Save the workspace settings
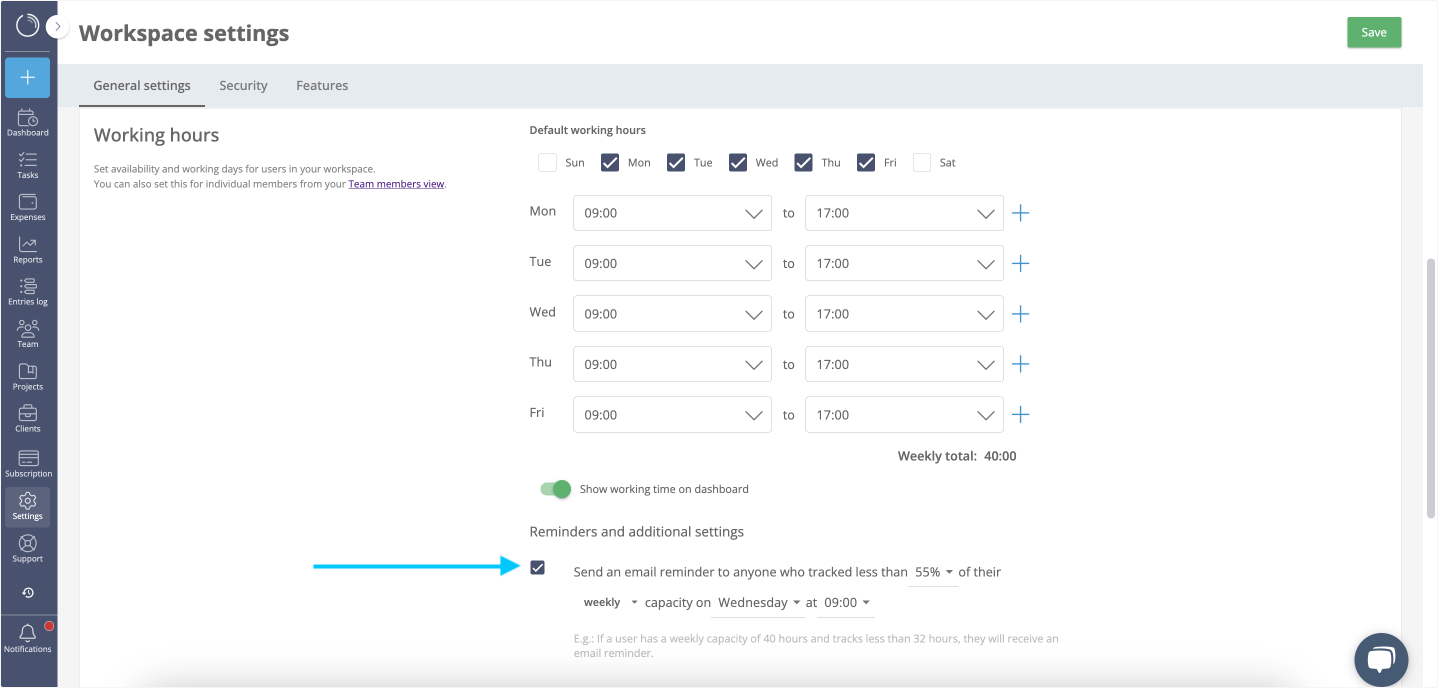1438x688 pixels. [x=1373, y=32]
